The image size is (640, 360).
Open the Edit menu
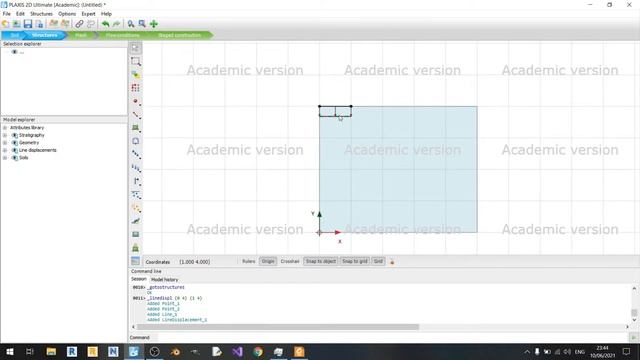(x=20, y=14)
